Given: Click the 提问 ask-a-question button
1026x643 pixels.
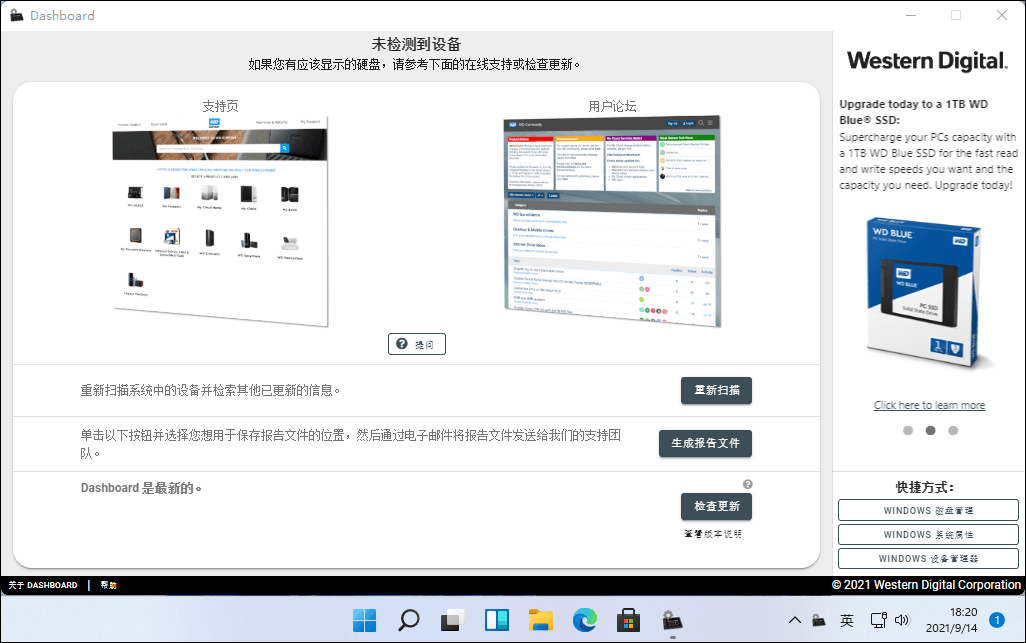Looking at the screenshot, I should [417, 344].
